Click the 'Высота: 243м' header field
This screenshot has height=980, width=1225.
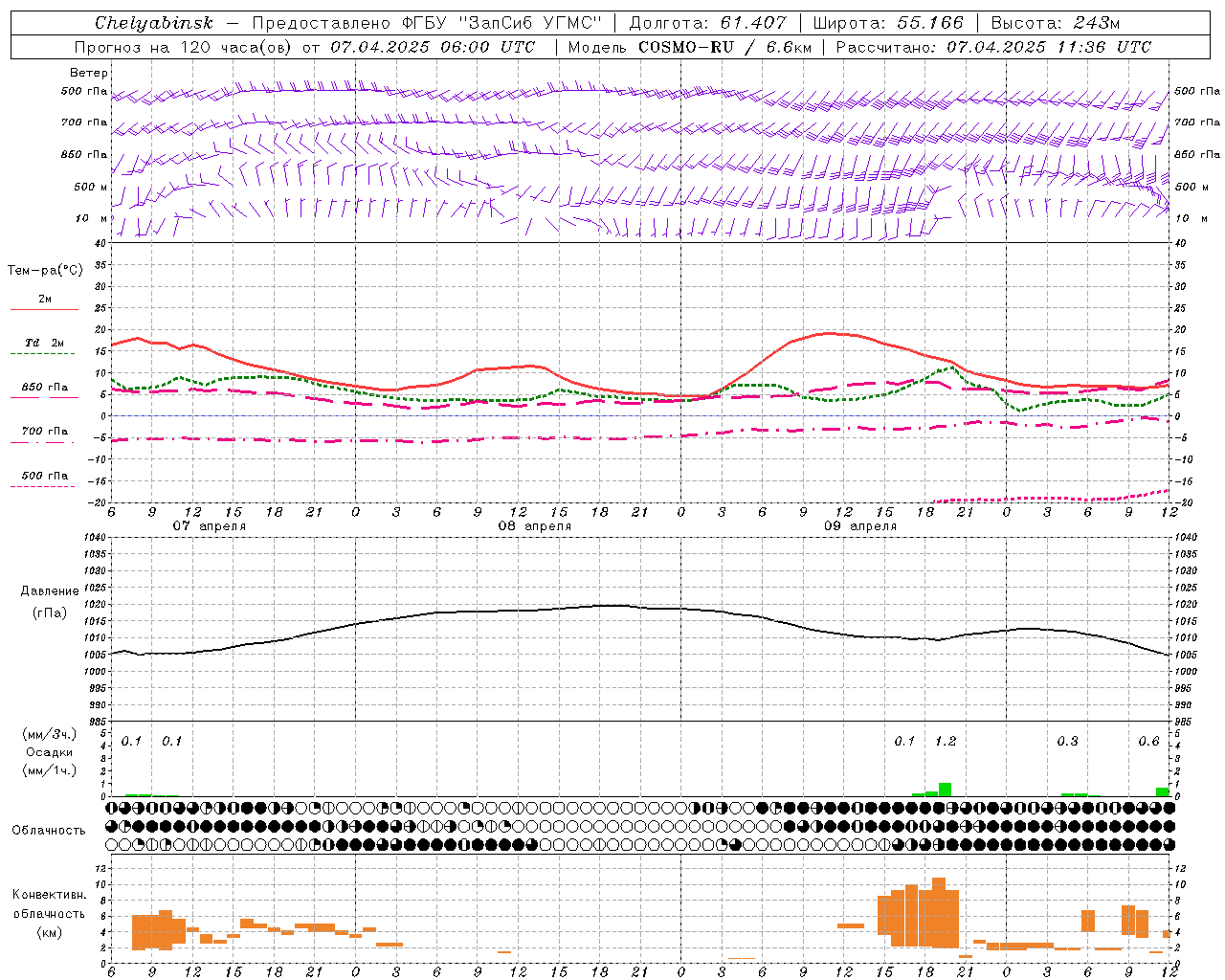click(1055, 23)
